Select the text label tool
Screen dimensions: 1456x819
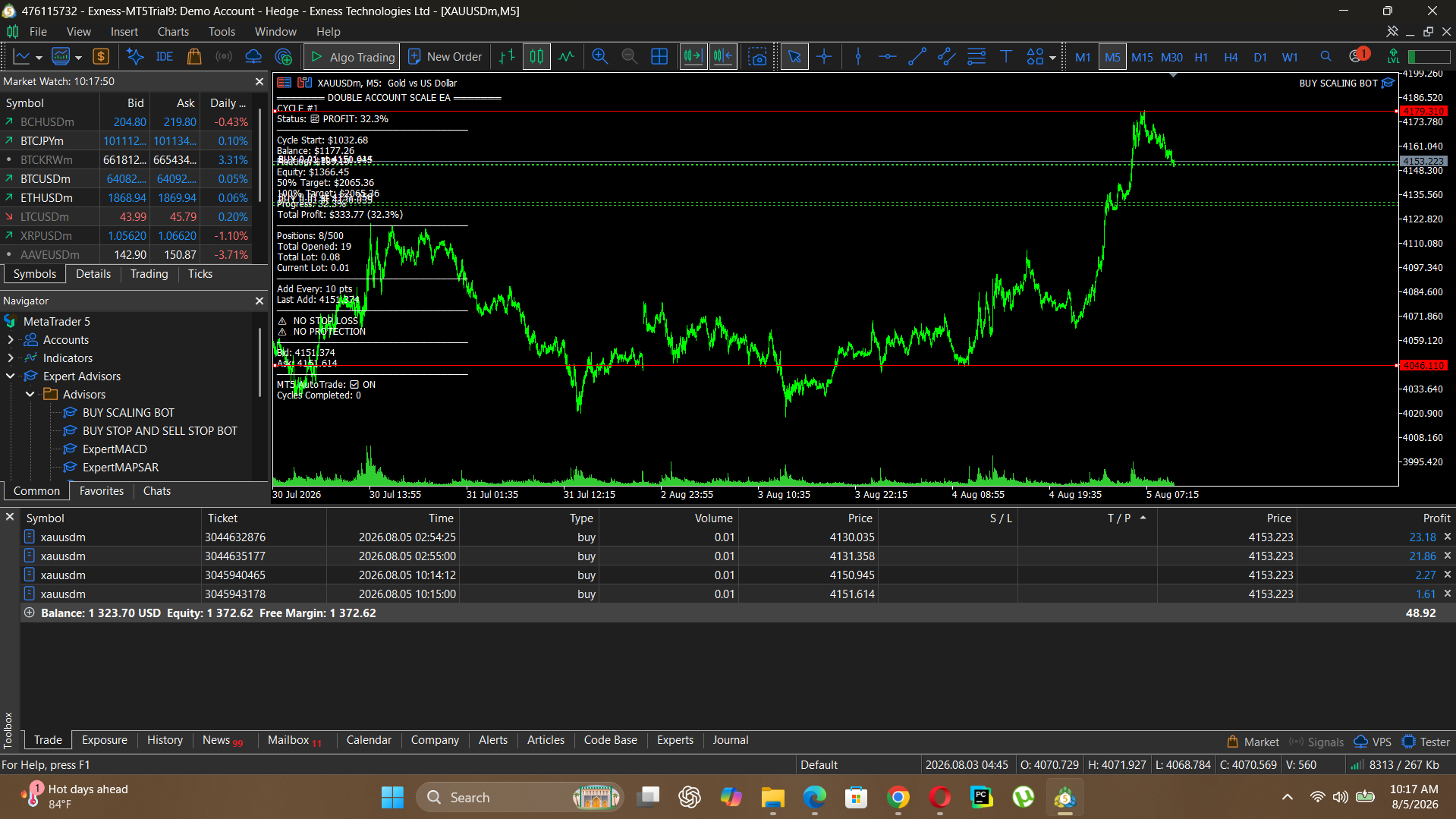(x=1006, y=57)
